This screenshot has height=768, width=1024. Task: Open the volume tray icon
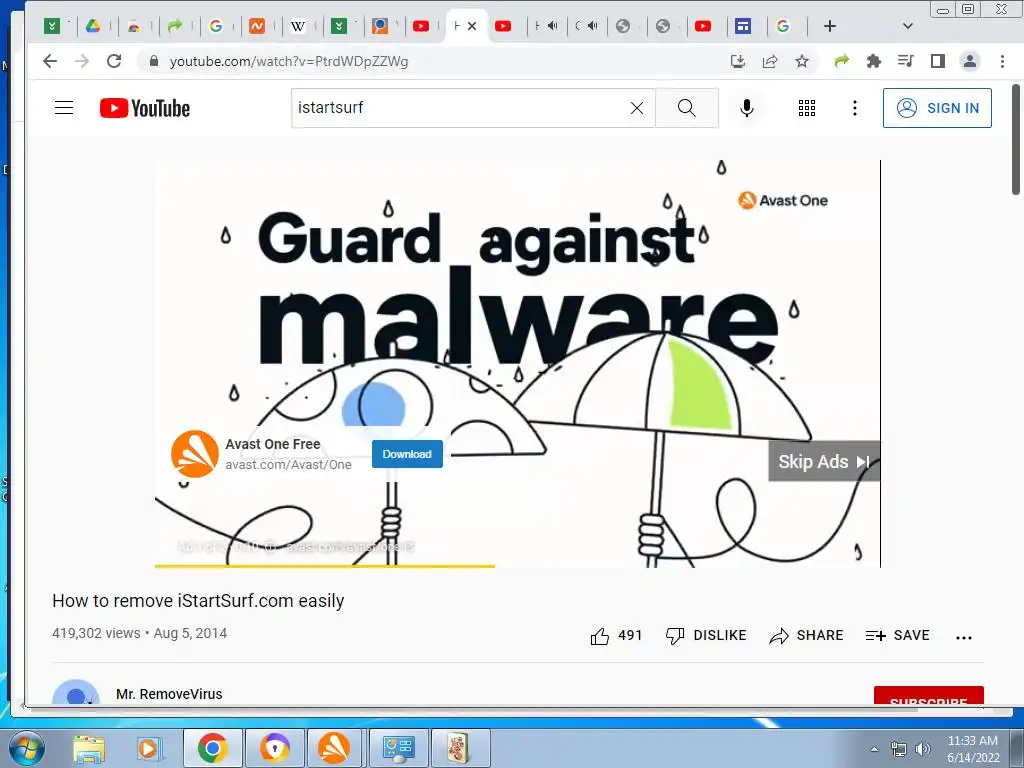(923, 749)
